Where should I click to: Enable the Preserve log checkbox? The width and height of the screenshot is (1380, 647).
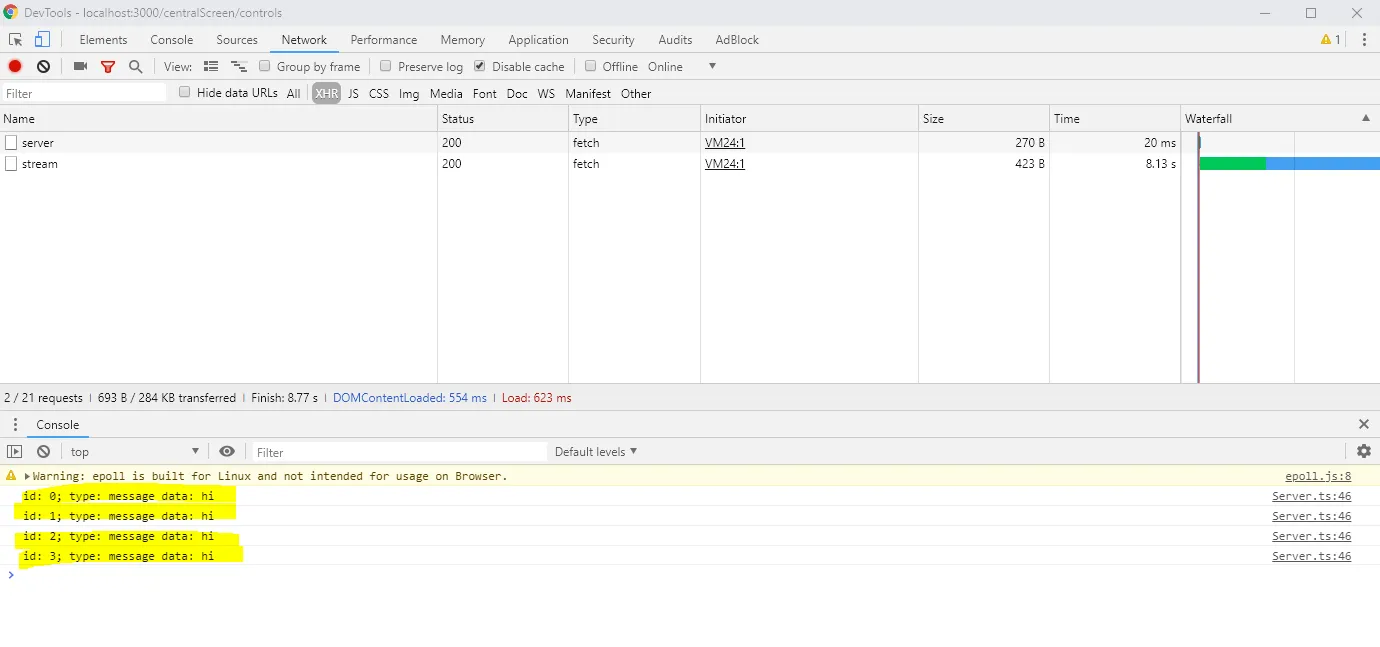click(x=385, y=66)
